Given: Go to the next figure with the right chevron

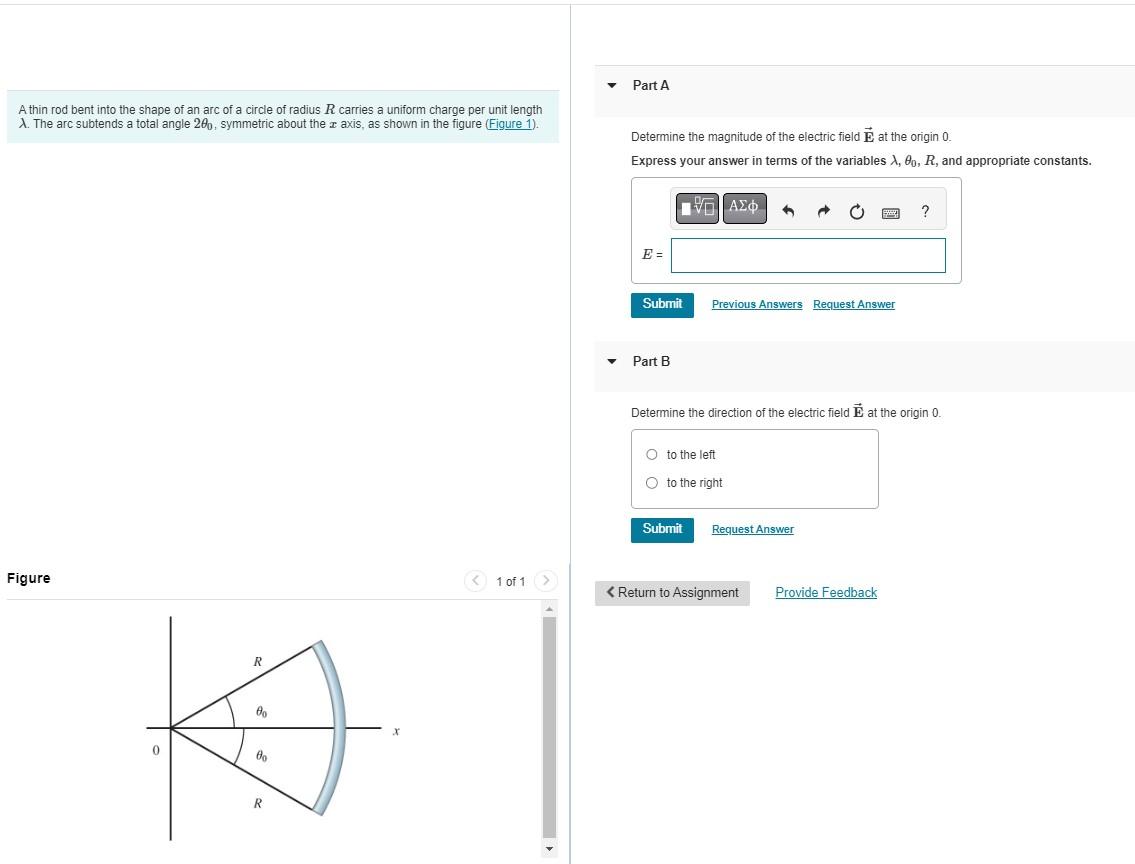Looking at the screenshot, I should pos(546,580).
